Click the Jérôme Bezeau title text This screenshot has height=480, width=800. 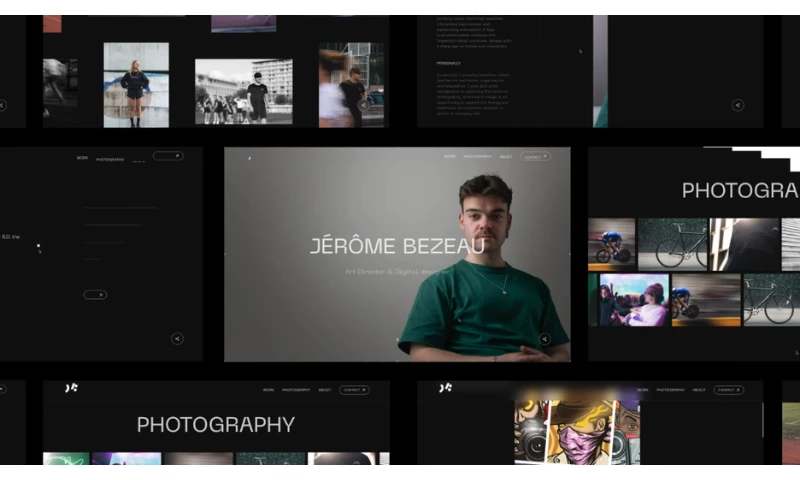(397, 246)
